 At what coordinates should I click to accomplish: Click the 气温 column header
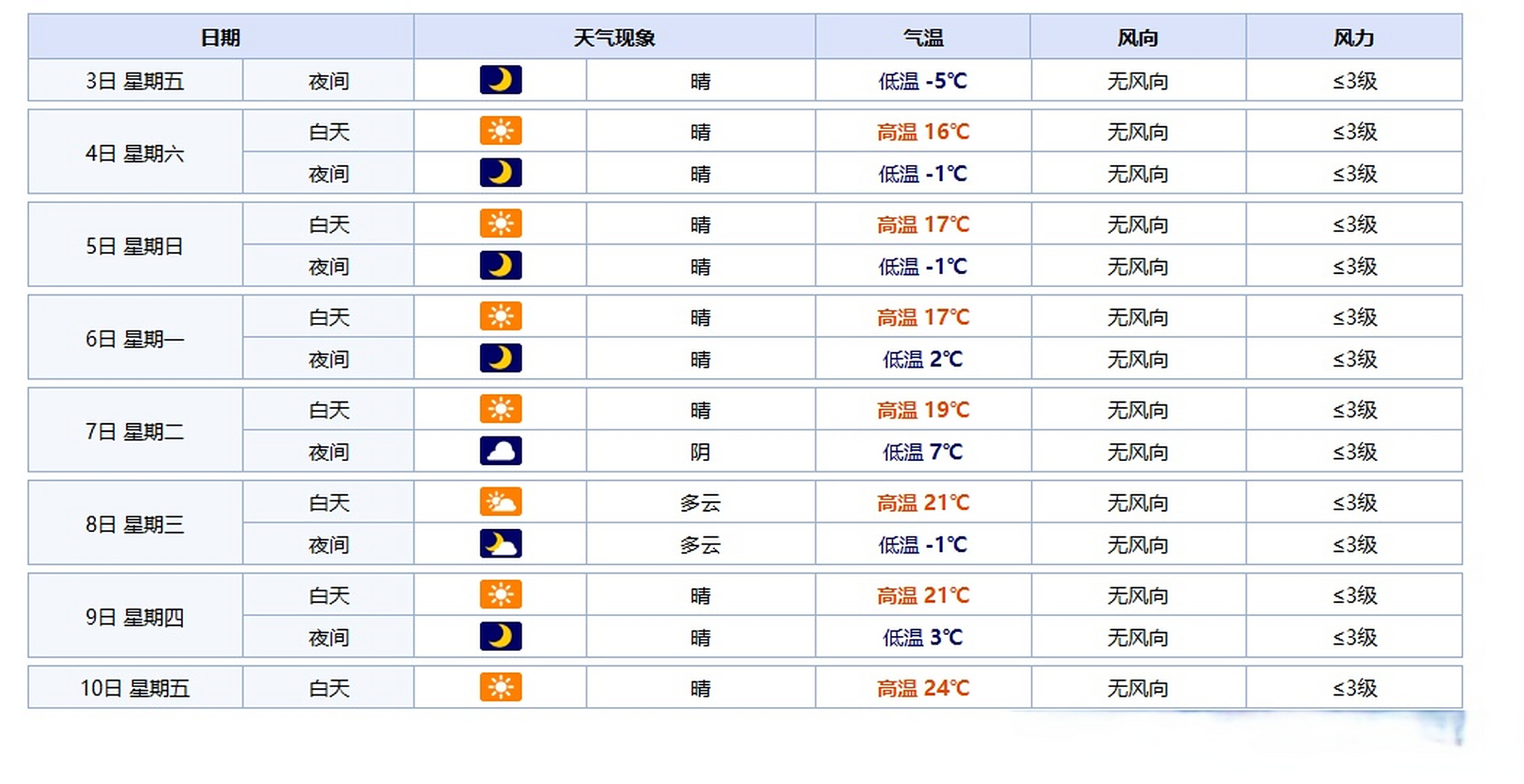923,37
